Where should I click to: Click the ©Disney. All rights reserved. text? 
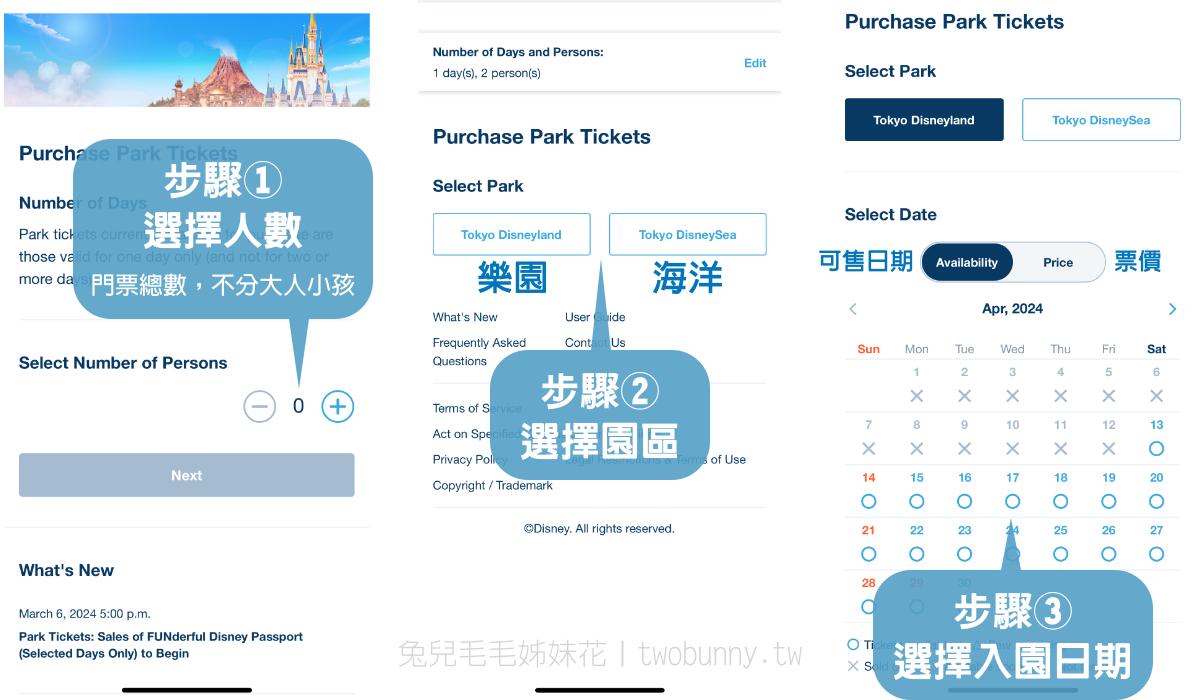click(599, 528)
